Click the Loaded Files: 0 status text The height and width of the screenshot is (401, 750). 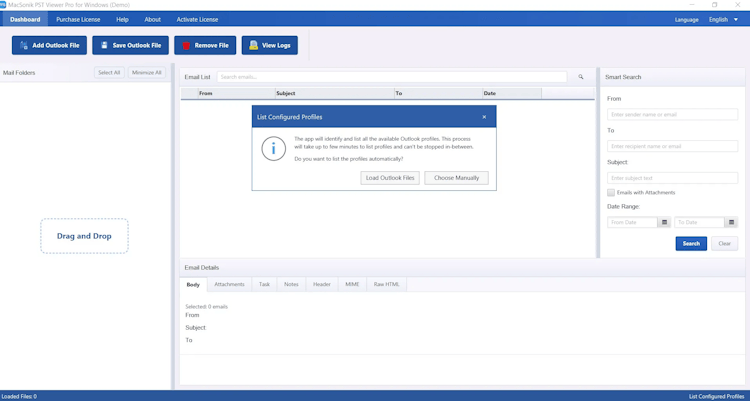click(x=19, y=396)
